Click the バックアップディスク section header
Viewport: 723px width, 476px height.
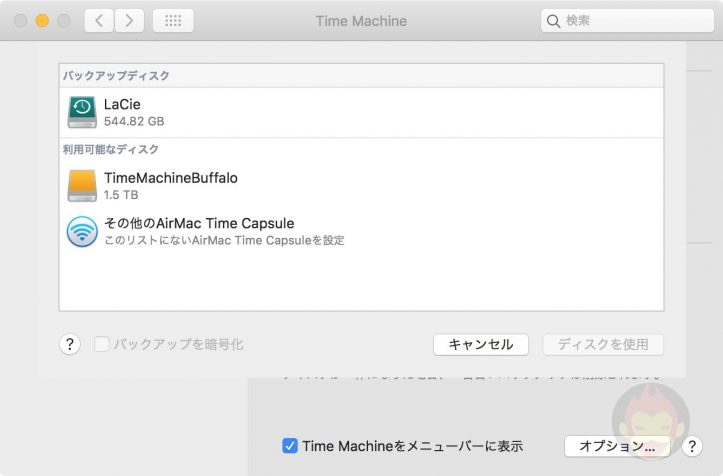point(116,76)
